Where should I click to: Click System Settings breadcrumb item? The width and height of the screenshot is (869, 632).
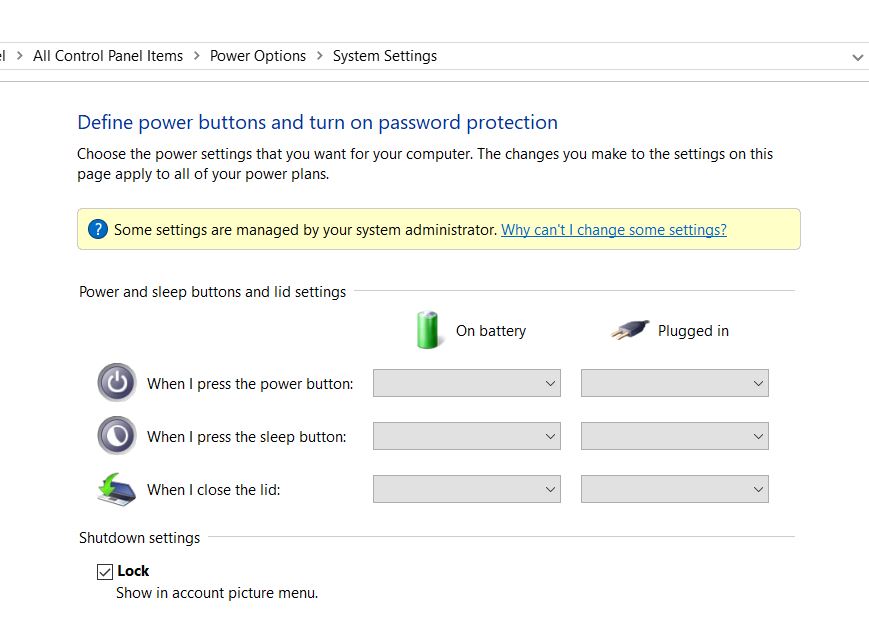(x=385, y=56)
